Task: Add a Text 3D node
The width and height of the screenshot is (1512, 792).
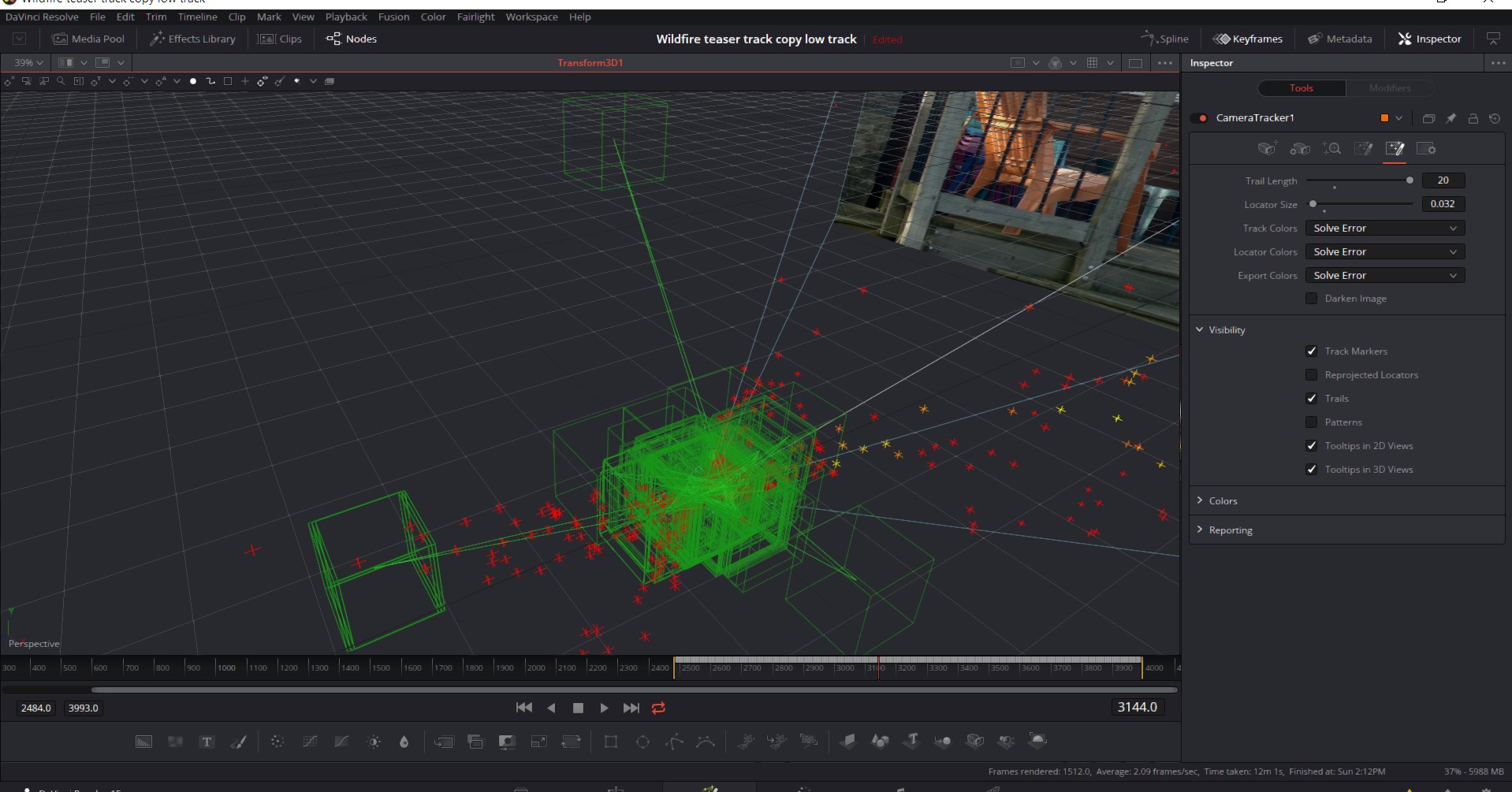Action: [912, 740]
